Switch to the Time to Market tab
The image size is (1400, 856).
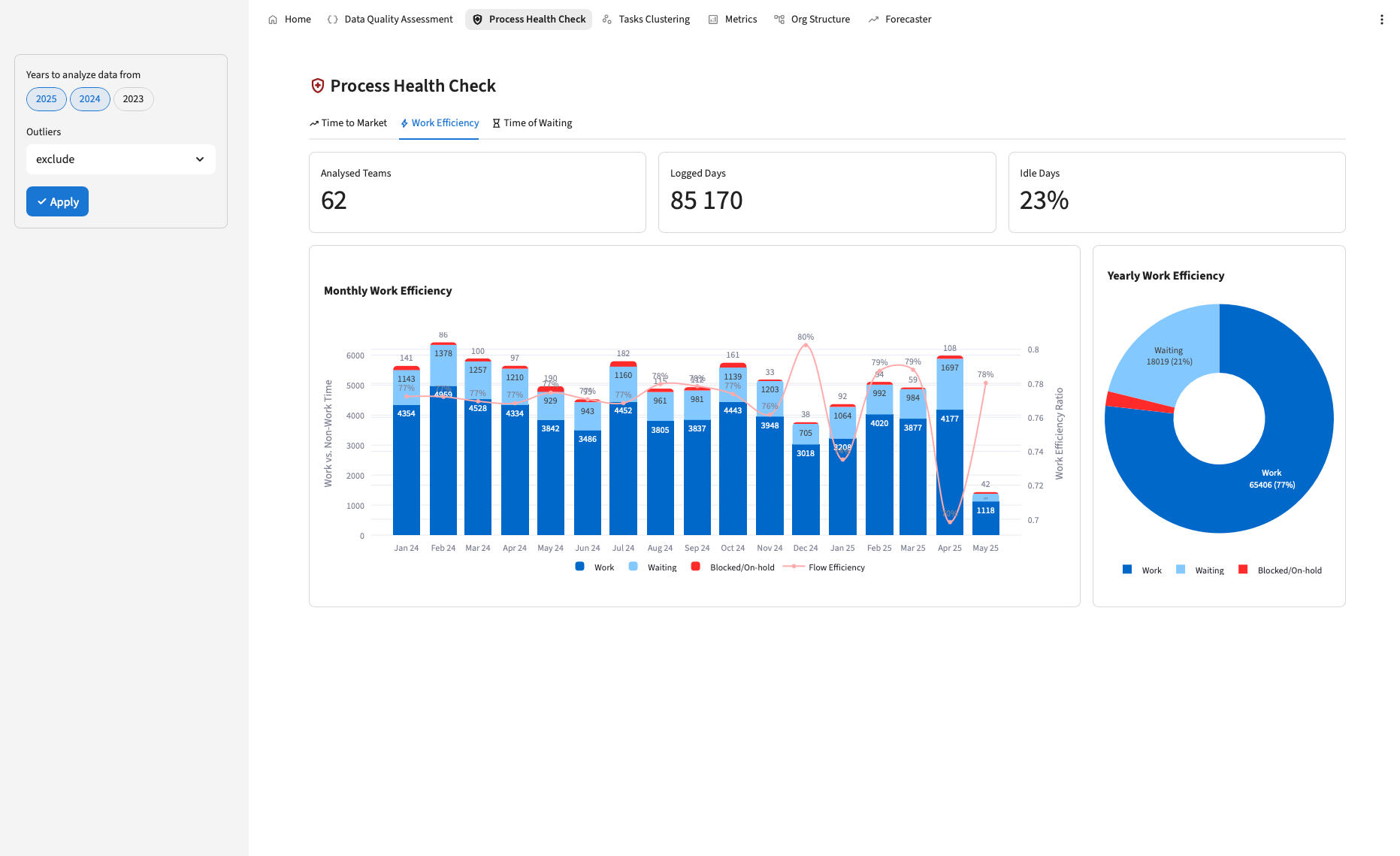pos(348,123)
